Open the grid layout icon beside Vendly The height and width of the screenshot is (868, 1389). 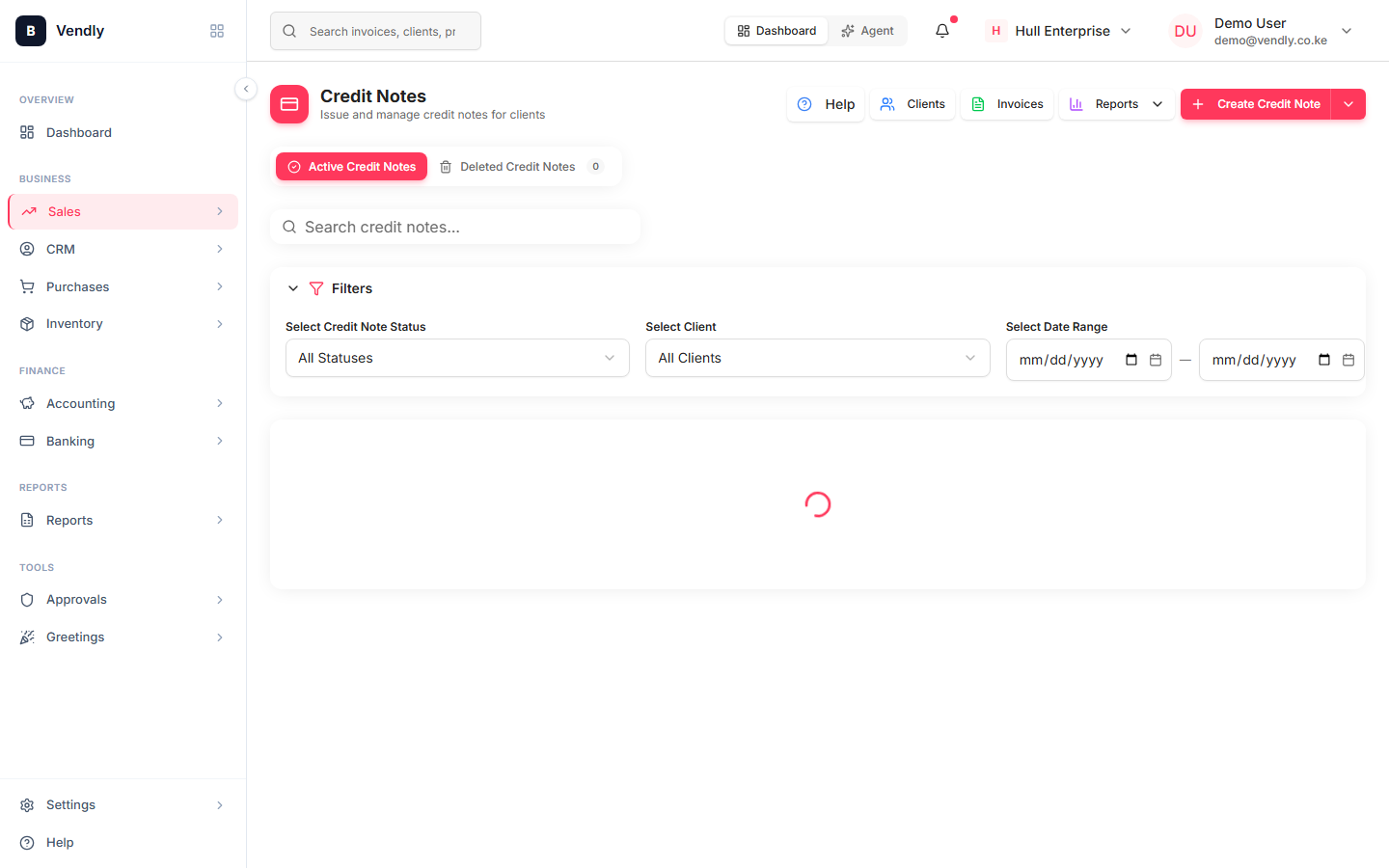(217, 31)
